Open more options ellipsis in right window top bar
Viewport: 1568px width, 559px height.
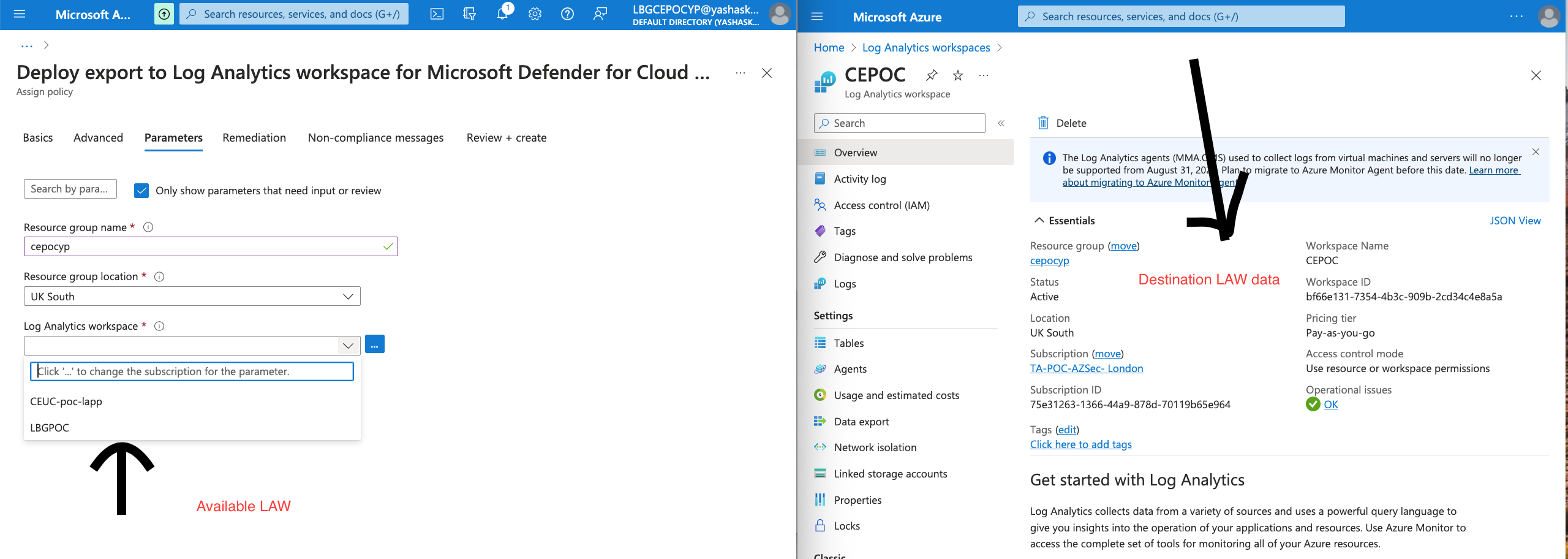tap(1517, 17)
